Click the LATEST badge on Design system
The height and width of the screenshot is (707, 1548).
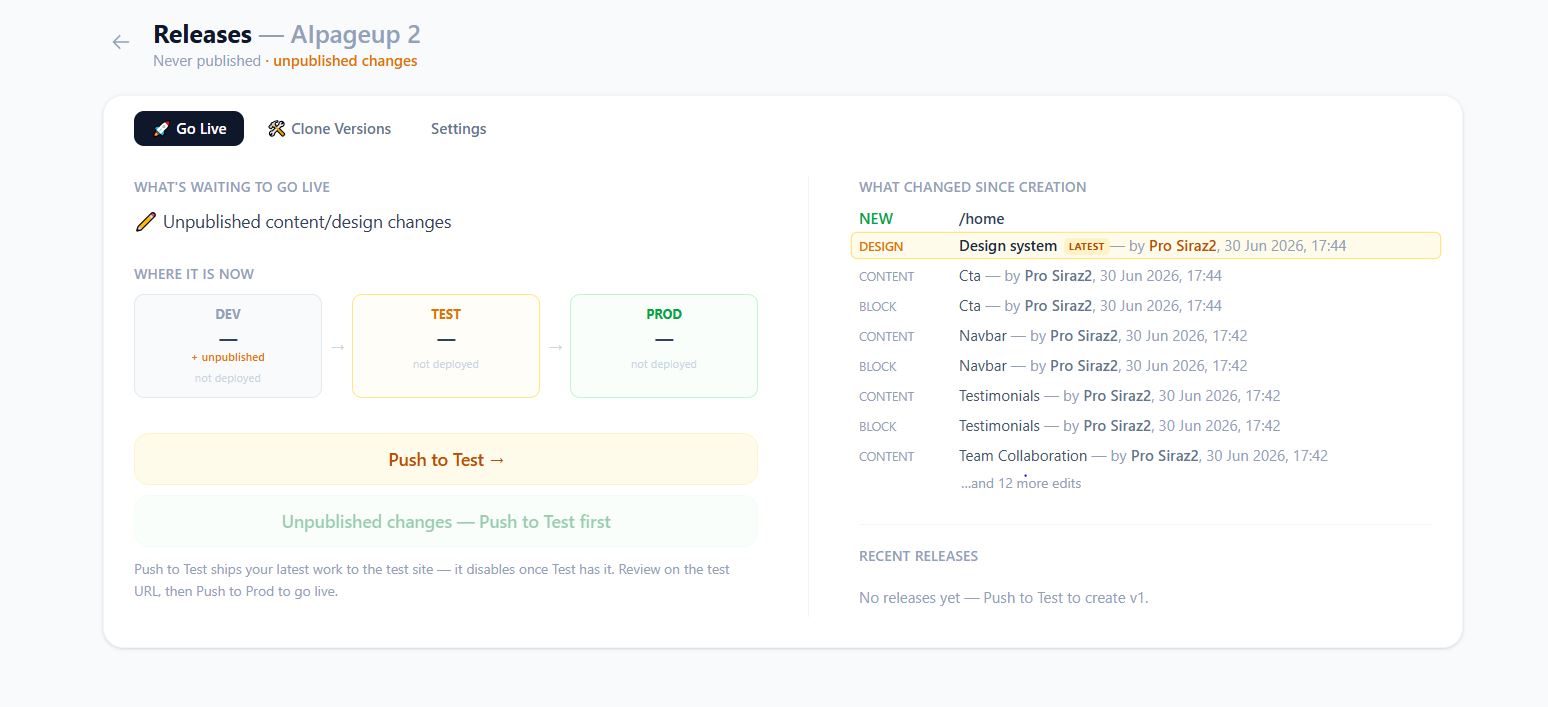[x=1086, y=246]
